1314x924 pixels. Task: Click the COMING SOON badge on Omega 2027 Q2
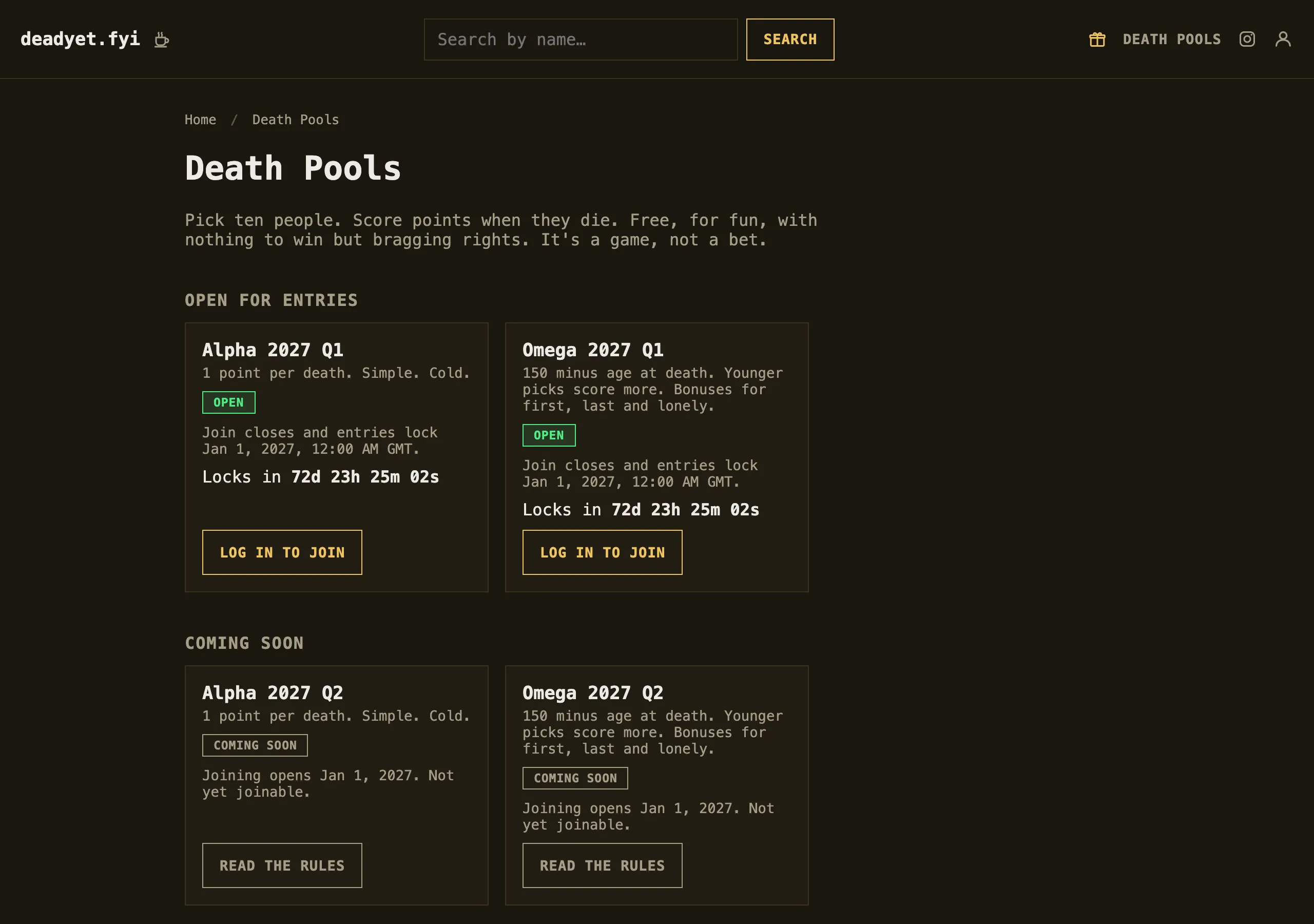(575, 778)
